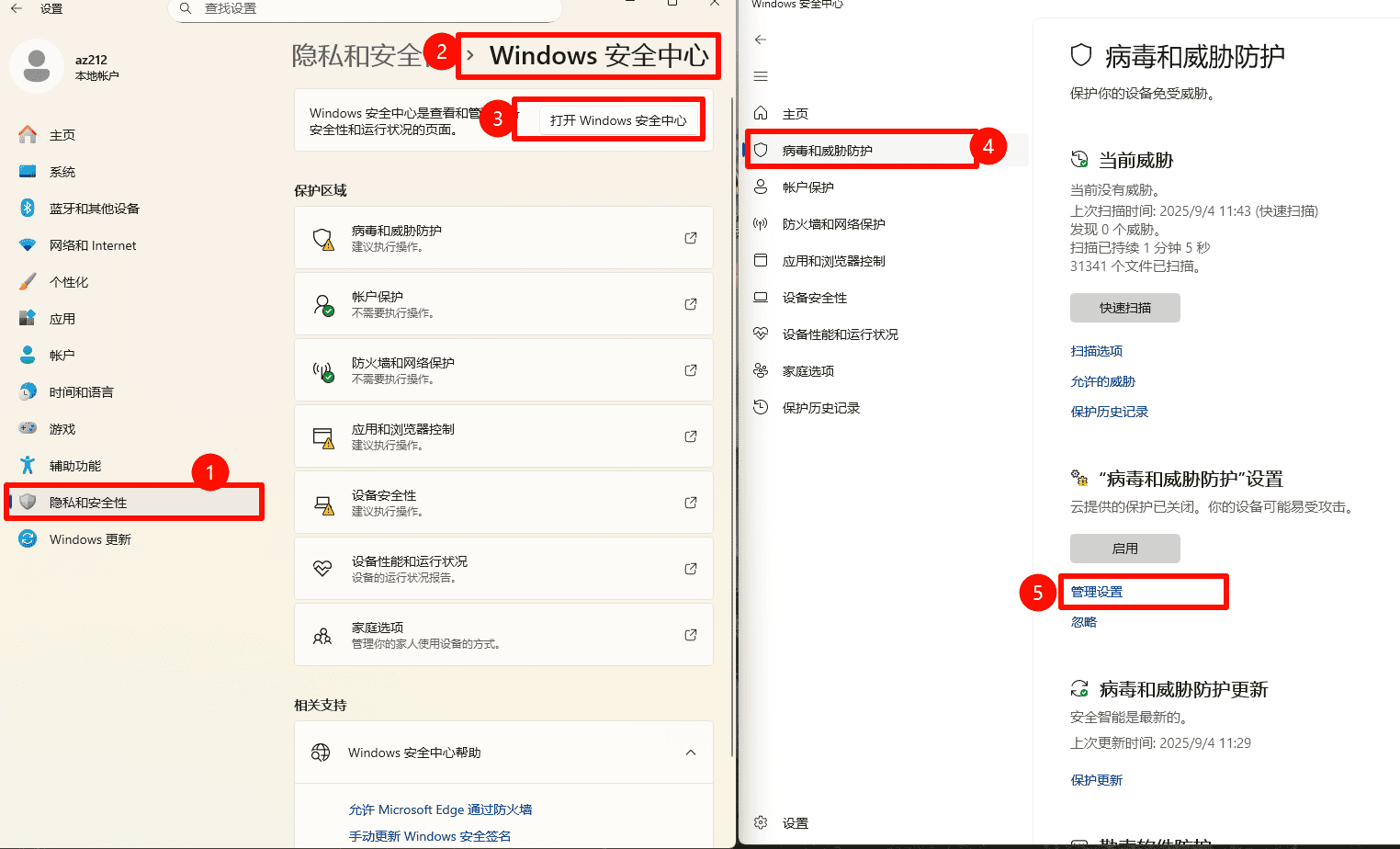Open 手动更新 Windows 安全签名 help link
1400x849 pixels.
tap(430, 836)
